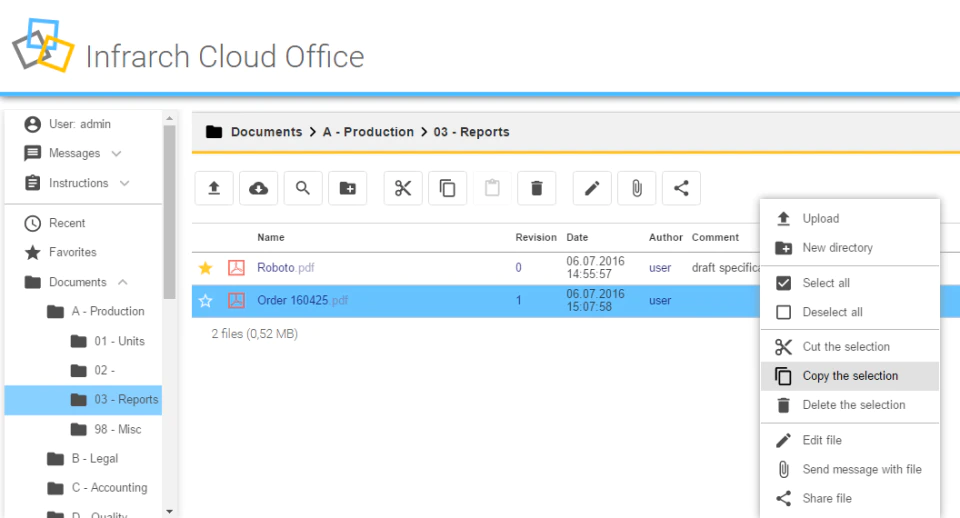Image resolution: width=960 pixels, height=518 pixels.
Task: Choose Delete the selection menu entry
Action: 850,405
